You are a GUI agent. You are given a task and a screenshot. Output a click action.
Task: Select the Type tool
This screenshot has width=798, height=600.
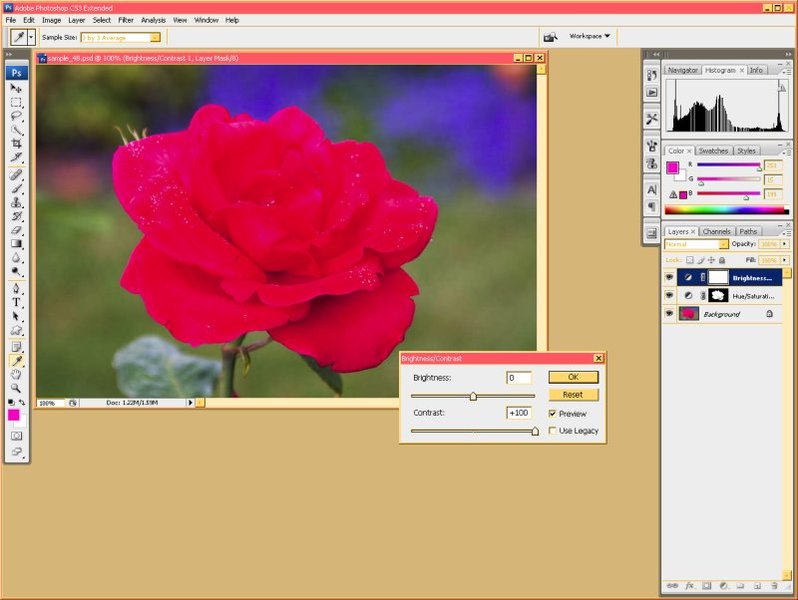click(x=17, y=302)
